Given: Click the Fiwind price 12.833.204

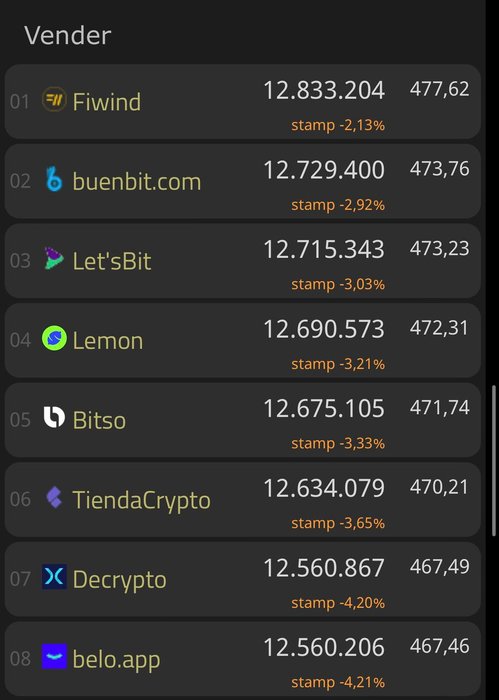Looking at the screenshot, I should coord(324,90).
